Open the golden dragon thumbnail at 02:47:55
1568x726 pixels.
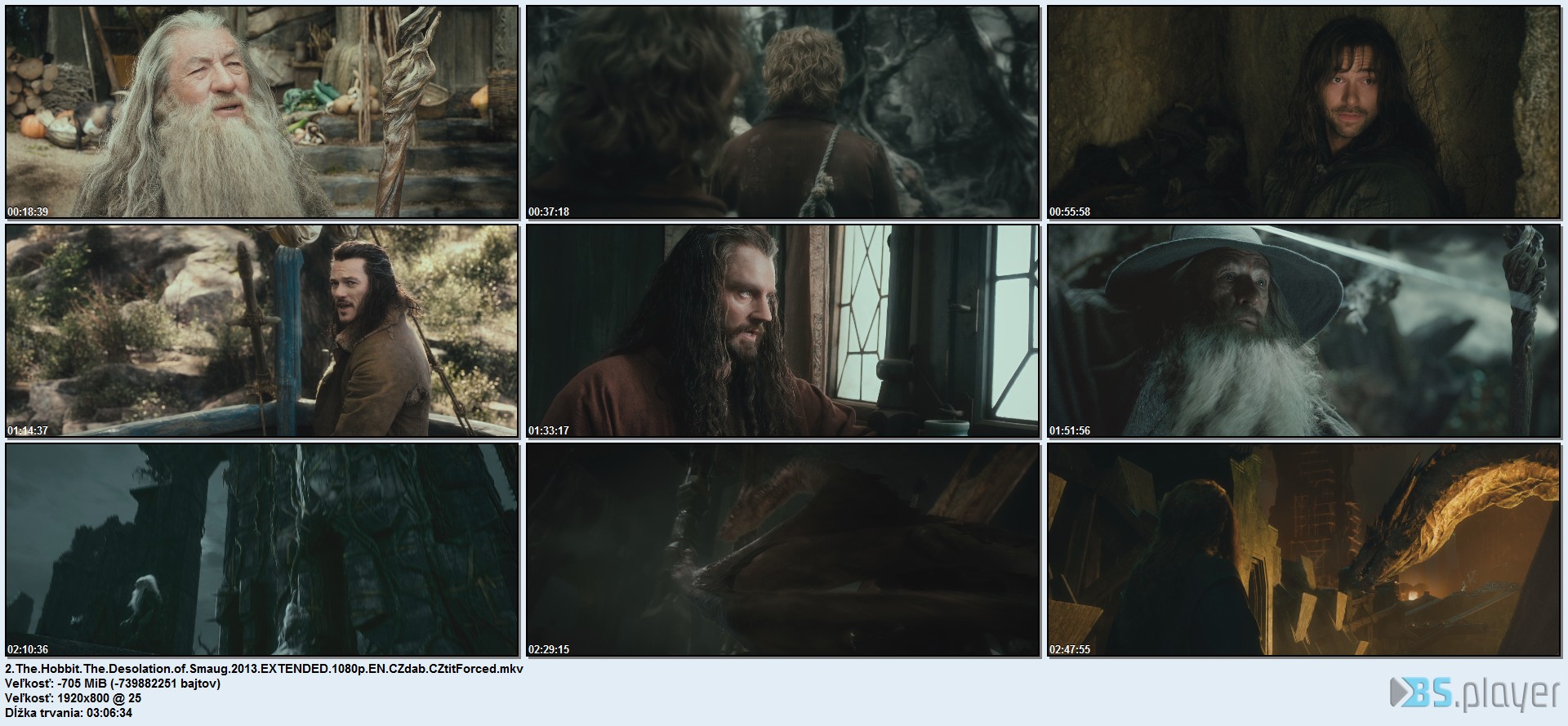click(1303, 549)
